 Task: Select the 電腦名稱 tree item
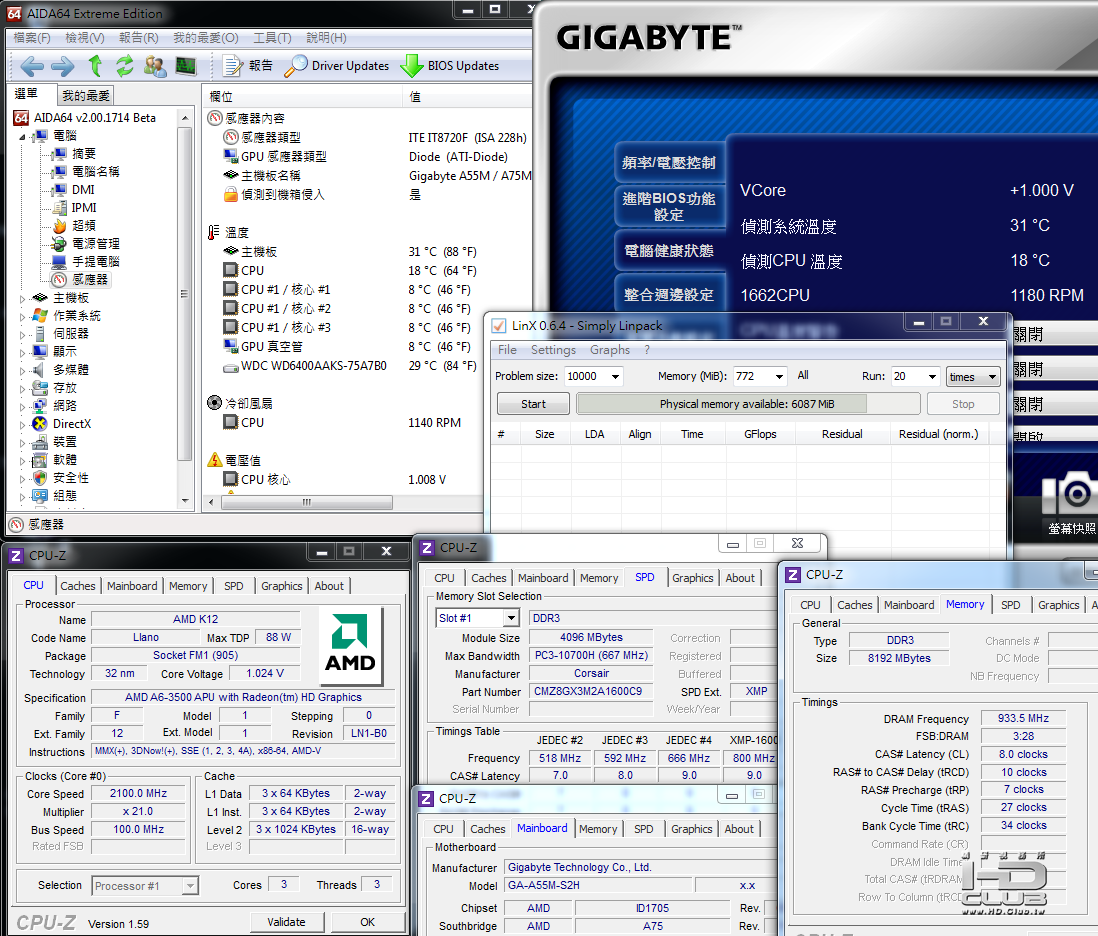[x=95, y=172]
